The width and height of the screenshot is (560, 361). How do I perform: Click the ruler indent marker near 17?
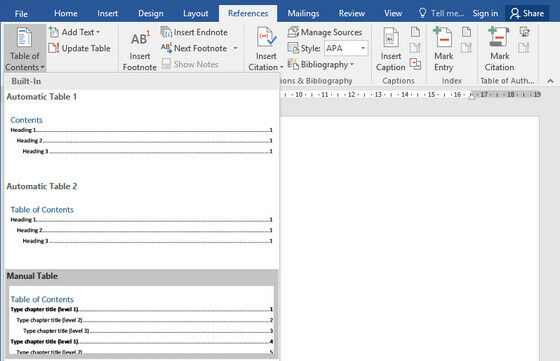pyautogui.click(x=472, y=96)
